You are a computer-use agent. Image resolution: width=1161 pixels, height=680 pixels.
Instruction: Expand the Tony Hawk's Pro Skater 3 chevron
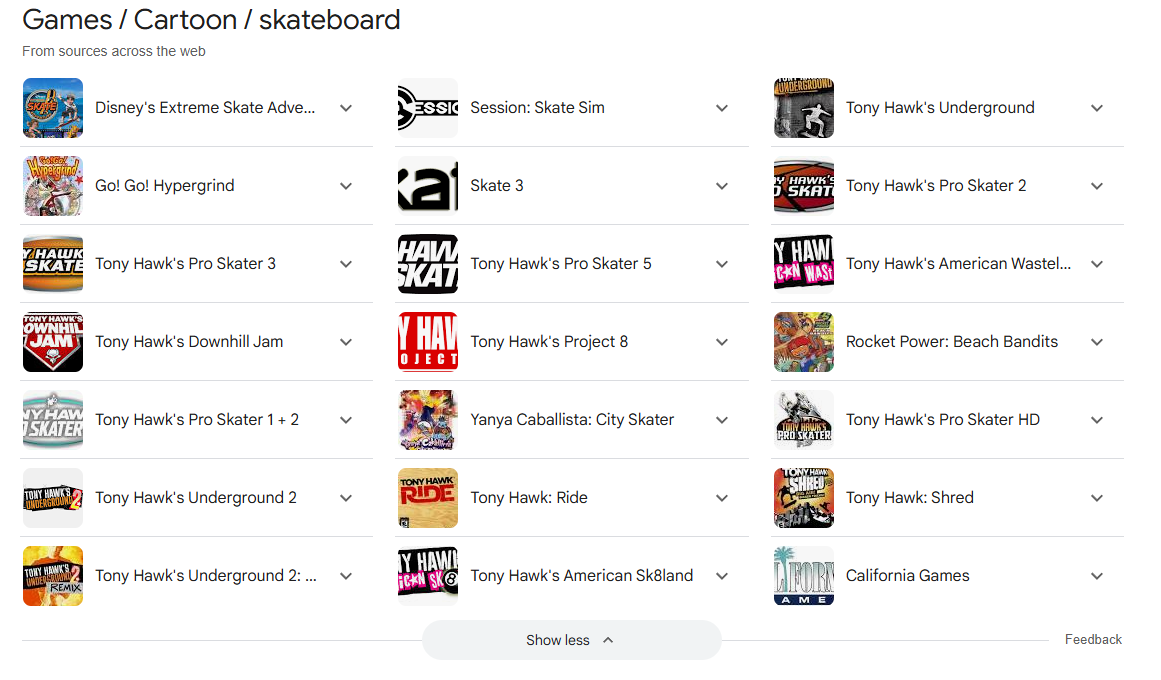pyautogui.click(x=346, y=264)
